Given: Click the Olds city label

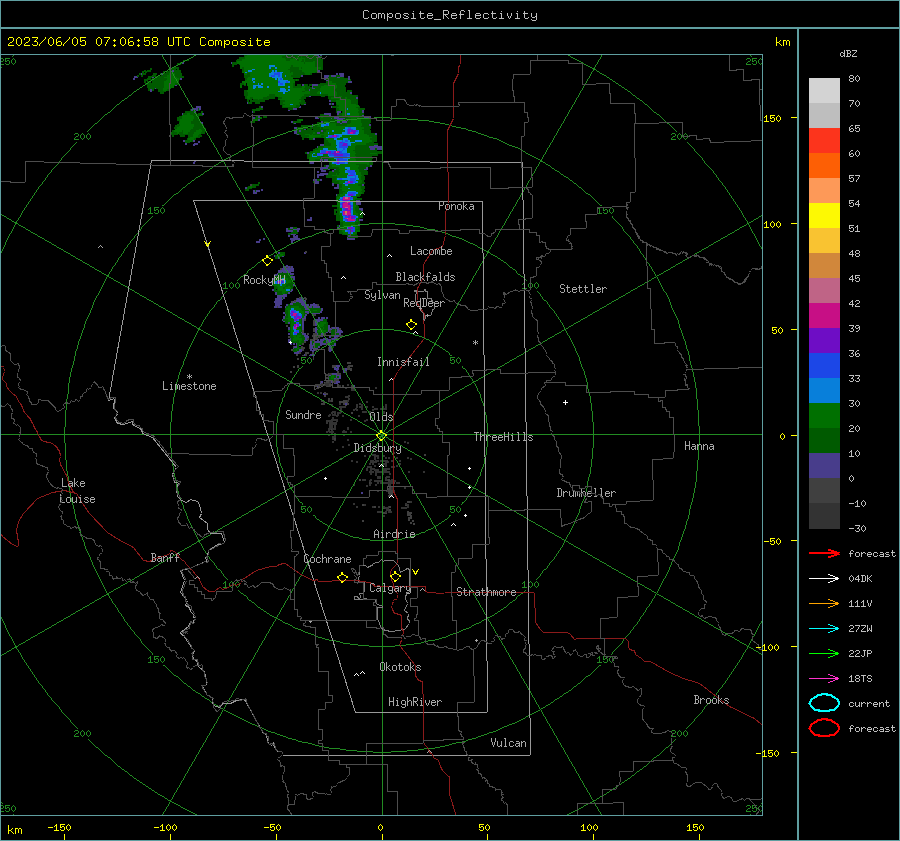Looking at the screenshot, I should (381, 416).
